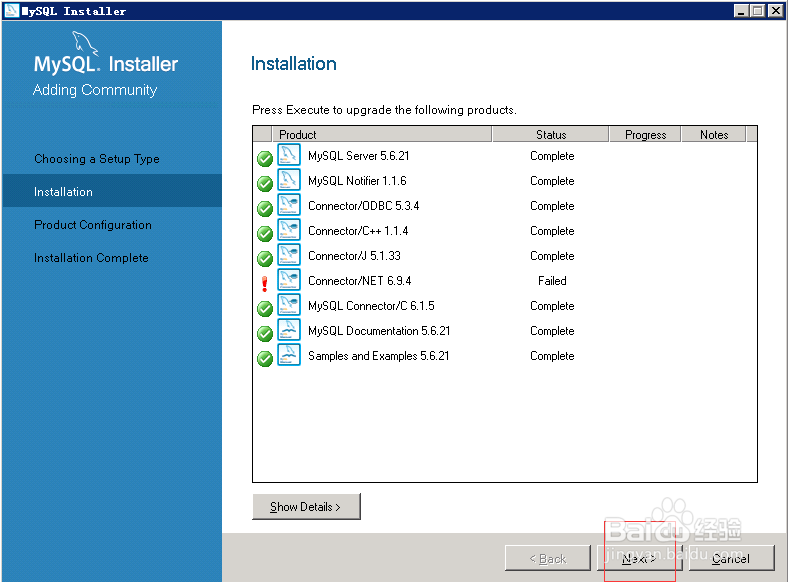Maximize the MySQL Installer window
The height and width of the screenshot is (582, 788).
click(758, 11)
